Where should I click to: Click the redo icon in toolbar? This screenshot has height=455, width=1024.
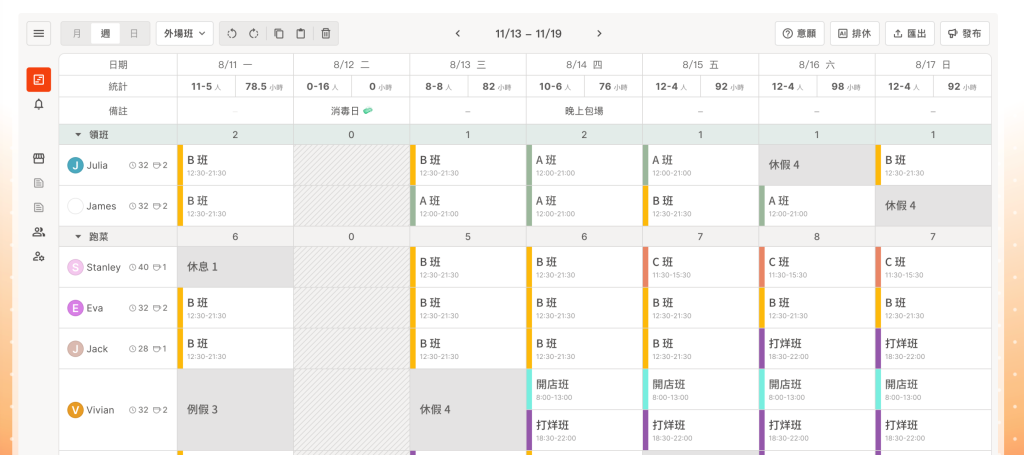point(255,33)
